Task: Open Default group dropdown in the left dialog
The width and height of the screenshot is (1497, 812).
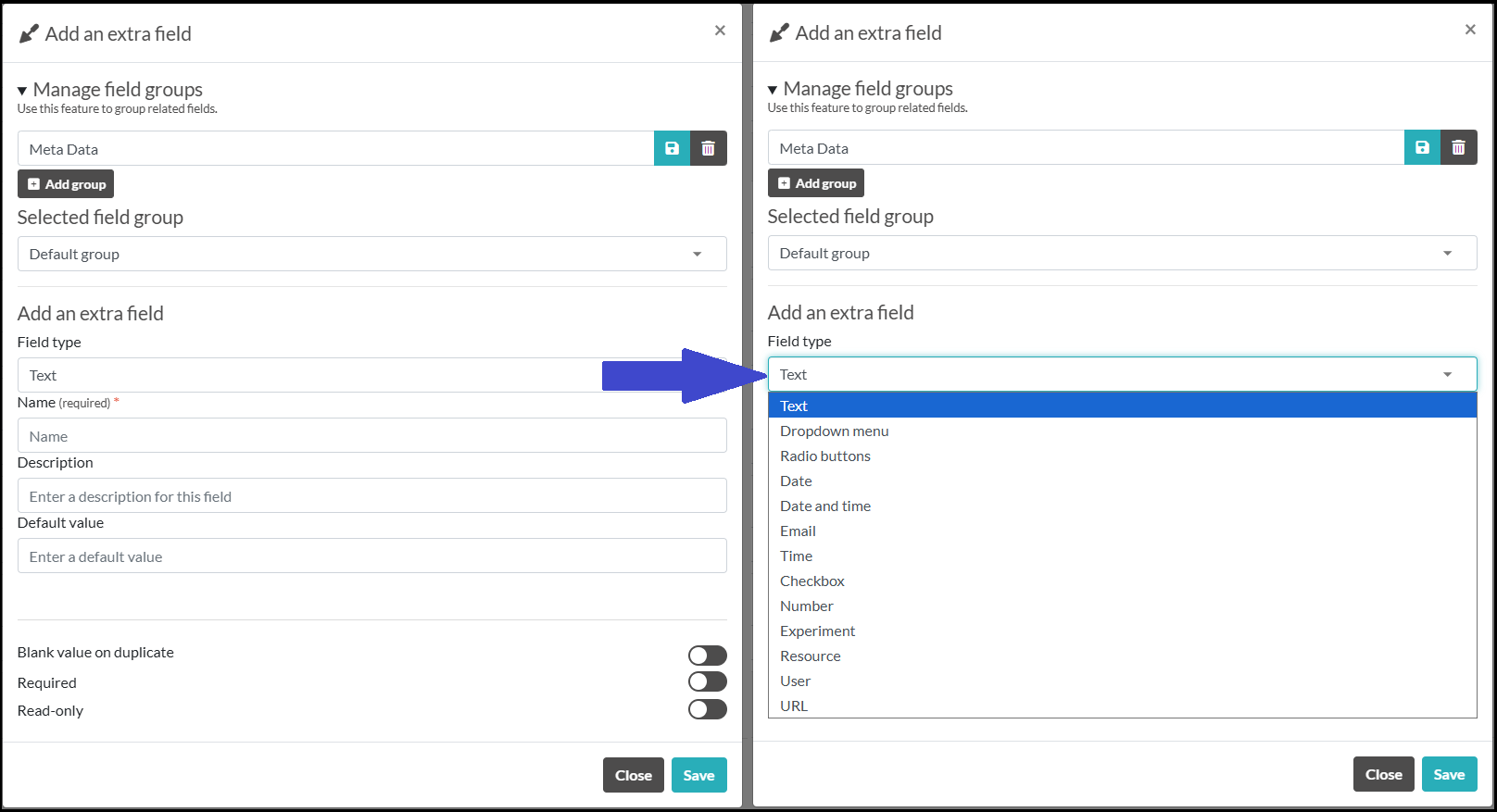Action: pyautogui.click(x=371, y=254)
